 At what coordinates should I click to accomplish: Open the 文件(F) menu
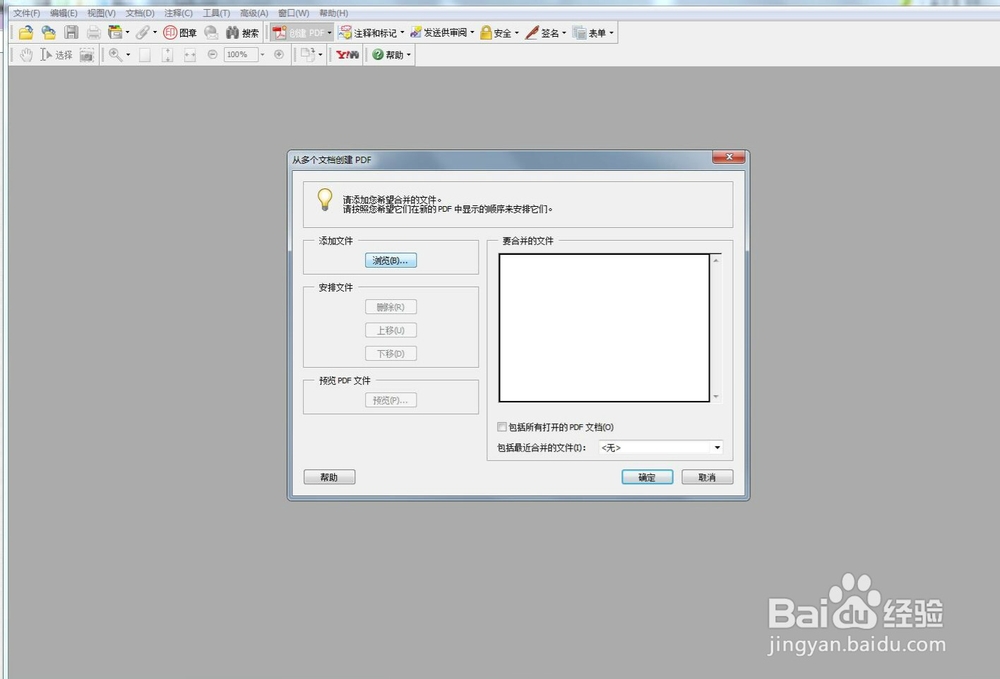click(x=27, y=13)
